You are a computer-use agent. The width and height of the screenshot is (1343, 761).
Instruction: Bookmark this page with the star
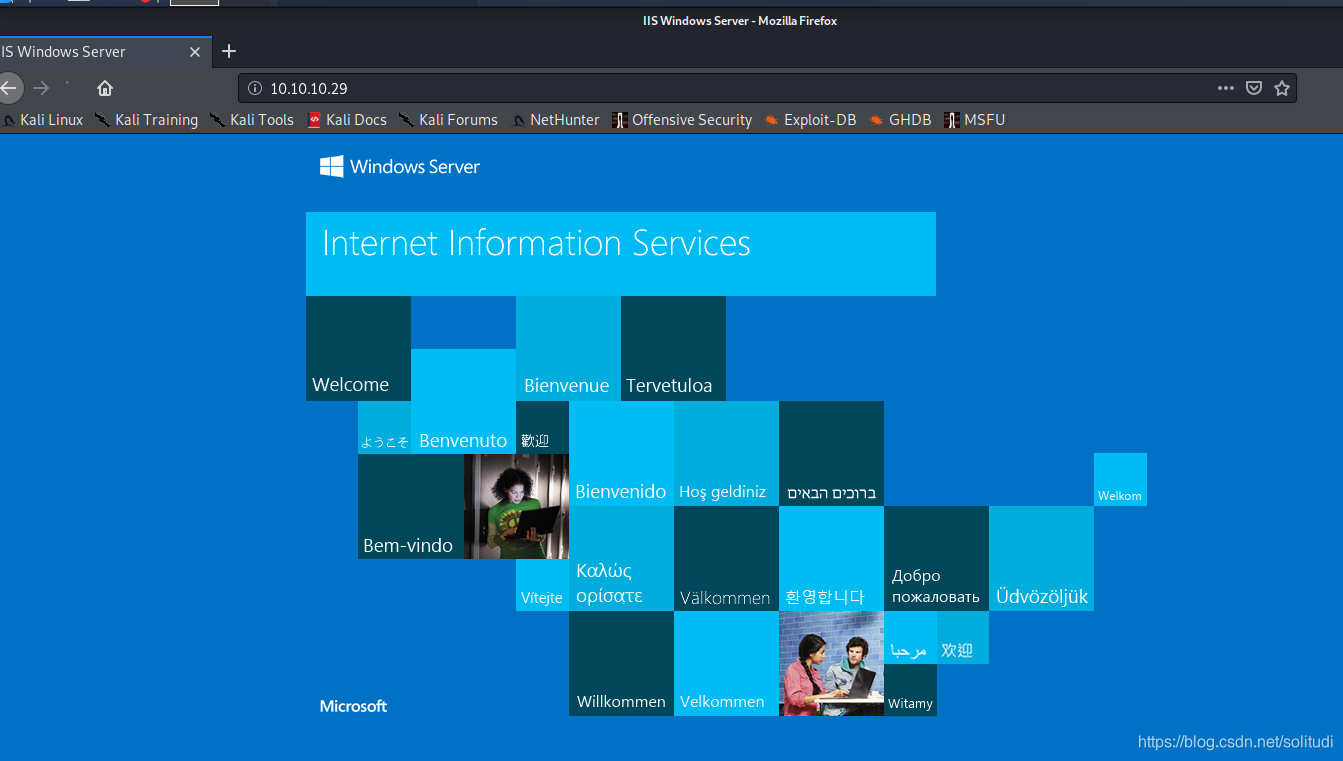tap(1282, 88)
